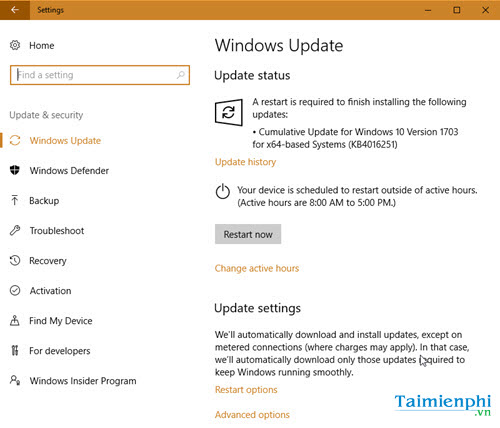
Task: Select Find My Device in the sidebar
Action: point(61,321)
